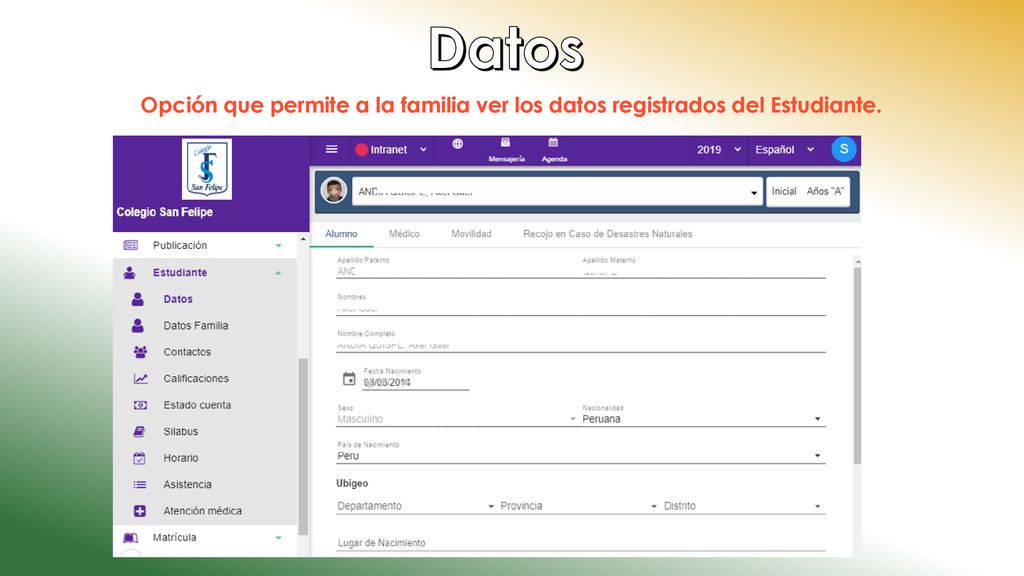Viewport: 1024px width, 576px height.
Task: Open the Intranet dropdown
Action: click(x=391, y=150)
